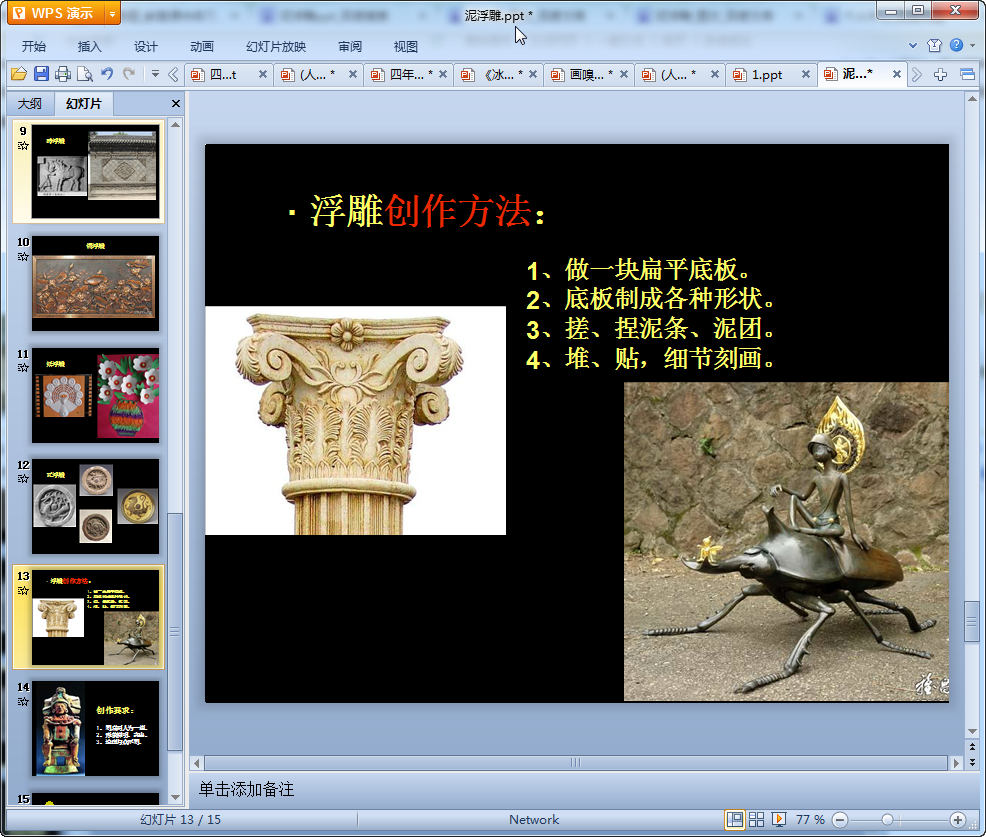Click the zoom slider handle
Viewport: 986px width, 837px height.
pyautogui.click(x=886, y=819)
